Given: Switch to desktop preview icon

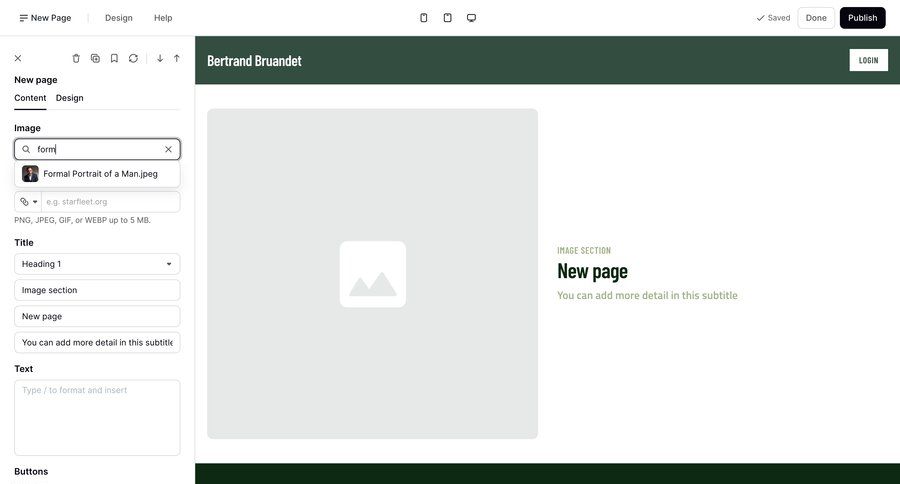Looking at the screenshot, I should tap(471, 18).
